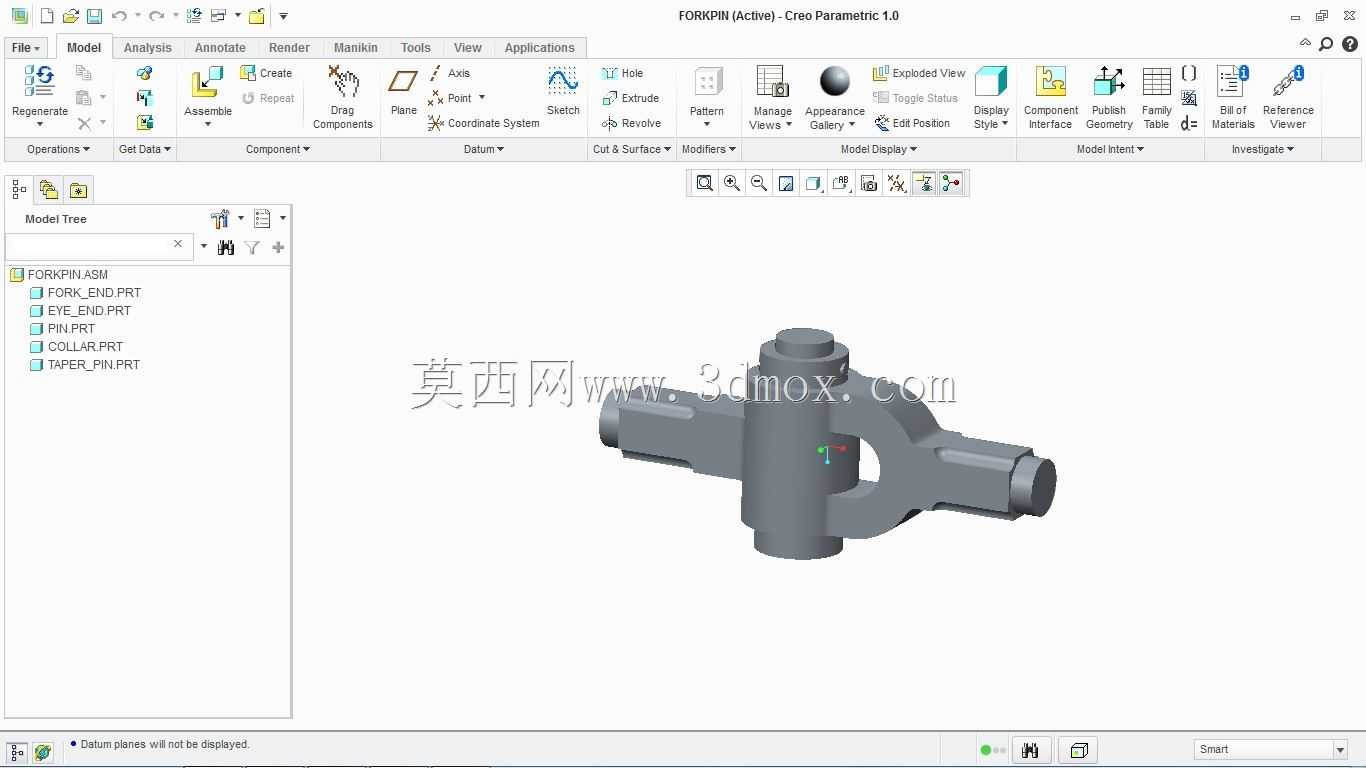
Task: Toggle the Model Tree view in status bar
Action: point(17,752)
